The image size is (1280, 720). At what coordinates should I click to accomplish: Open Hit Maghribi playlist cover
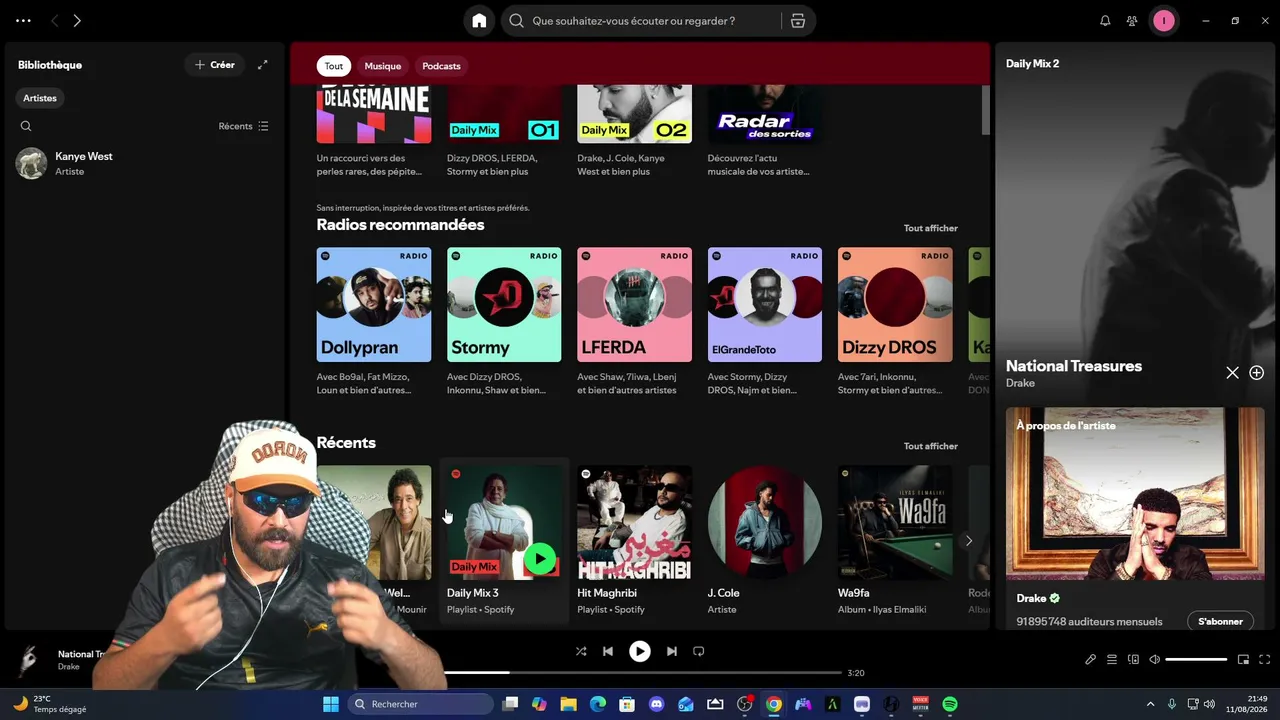[634, 522]
